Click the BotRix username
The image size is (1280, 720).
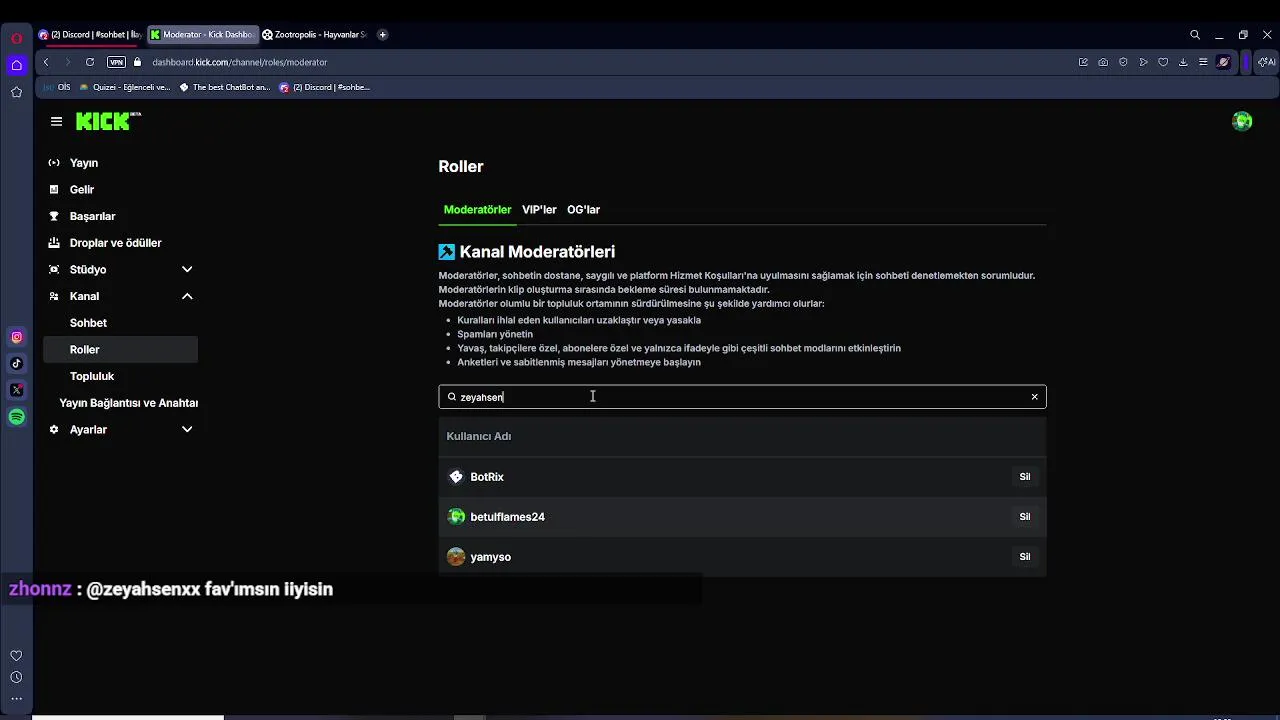click(x=487, y=477)
